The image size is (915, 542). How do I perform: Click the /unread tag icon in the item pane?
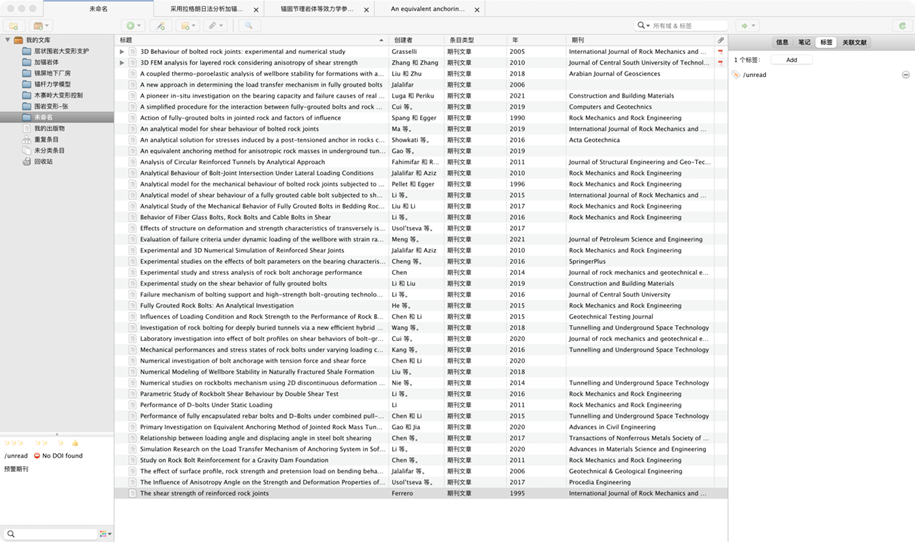(x=736, y=75)
